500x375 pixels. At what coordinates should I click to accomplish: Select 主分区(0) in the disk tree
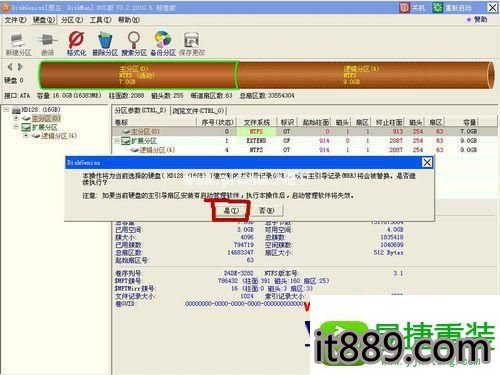[x=46, y=118]
